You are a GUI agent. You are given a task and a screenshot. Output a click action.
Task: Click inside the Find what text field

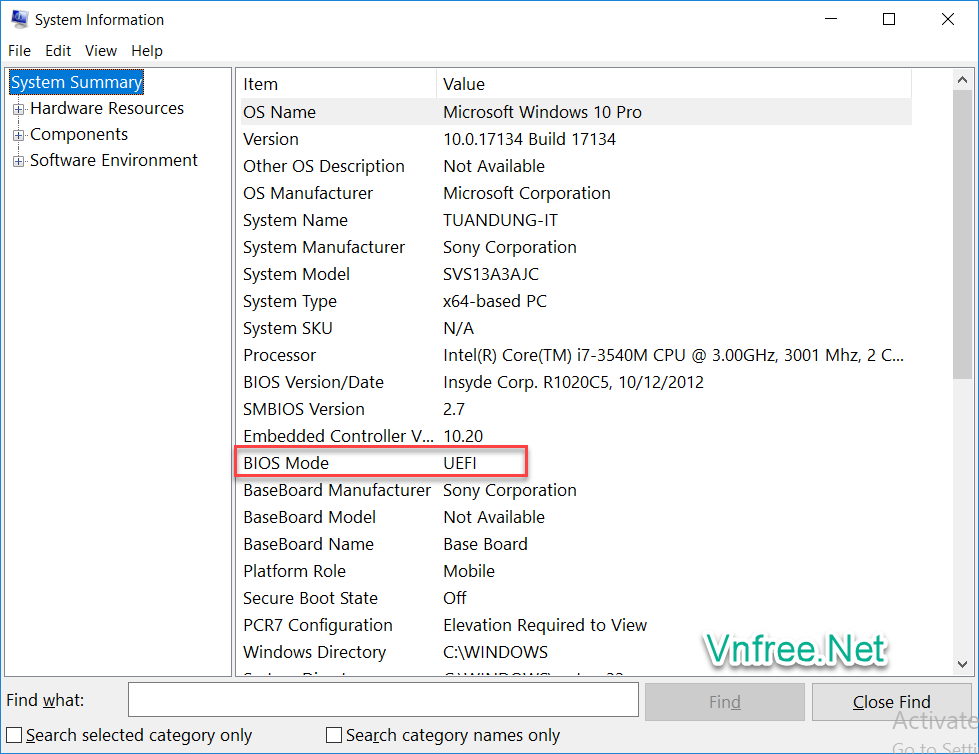pos(383,701)
